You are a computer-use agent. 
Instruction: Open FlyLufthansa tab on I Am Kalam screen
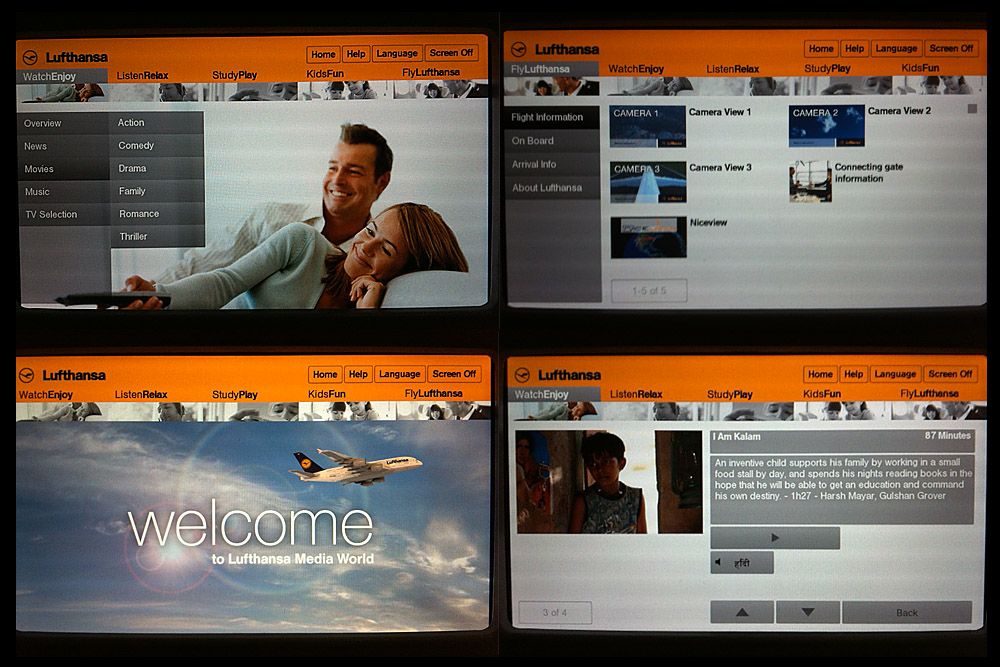click(x=929, y=393)
